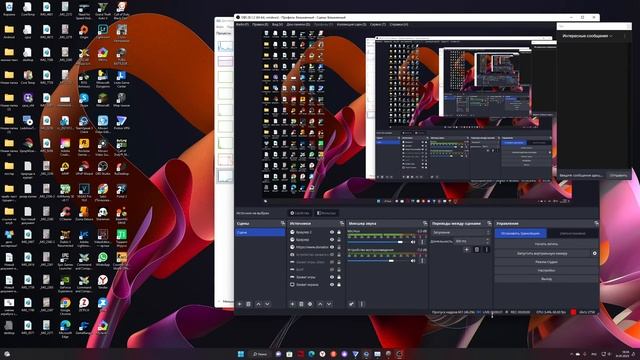Image resolution: width=640 pixels, height=360 pixels.
Task: Open transition properties three-dot menu
Action: pos(486,249)
